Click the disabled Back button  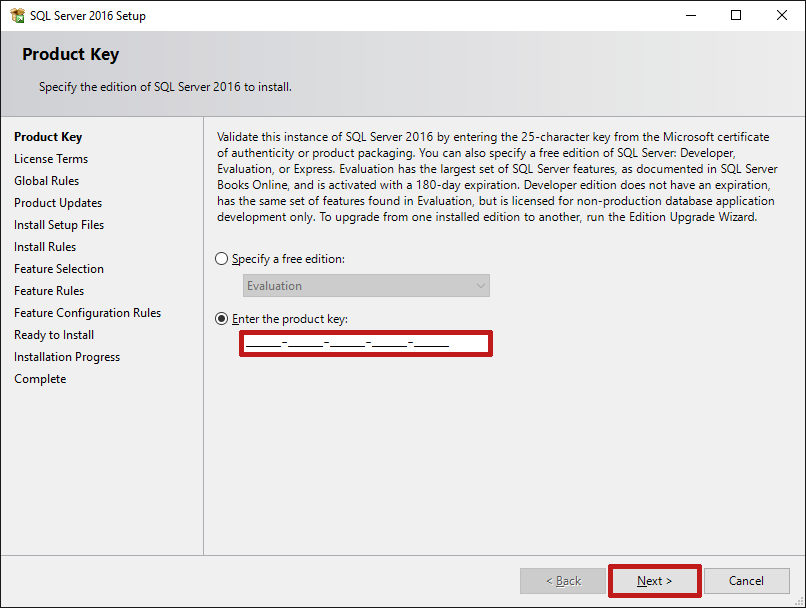point(562,581)
